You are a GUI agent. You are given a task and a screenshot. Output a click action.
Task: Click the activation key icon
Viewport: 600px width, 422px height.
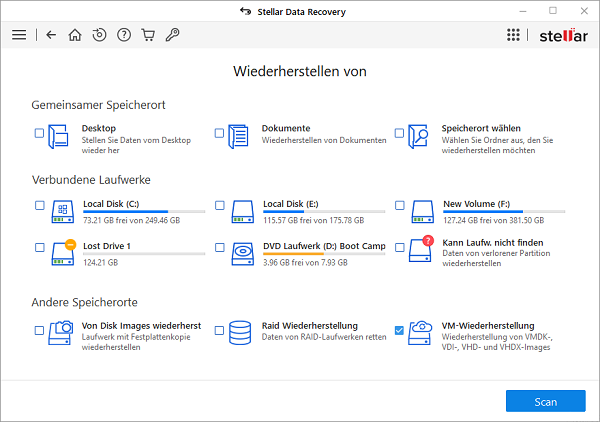[x=173, y=35]
